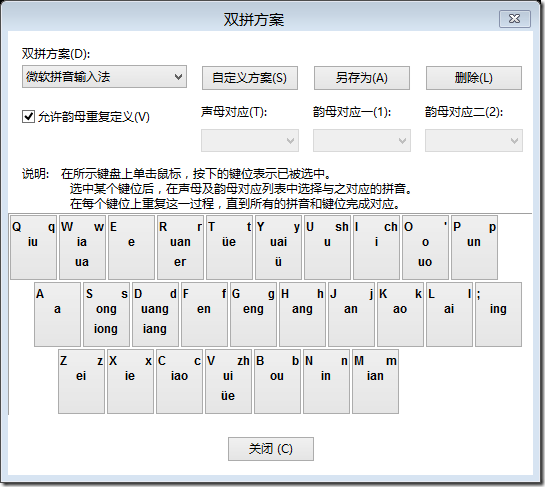The height and width of the screenshot is (487, 545).
Task: Select the J key with an
Action: coord(351,314)
